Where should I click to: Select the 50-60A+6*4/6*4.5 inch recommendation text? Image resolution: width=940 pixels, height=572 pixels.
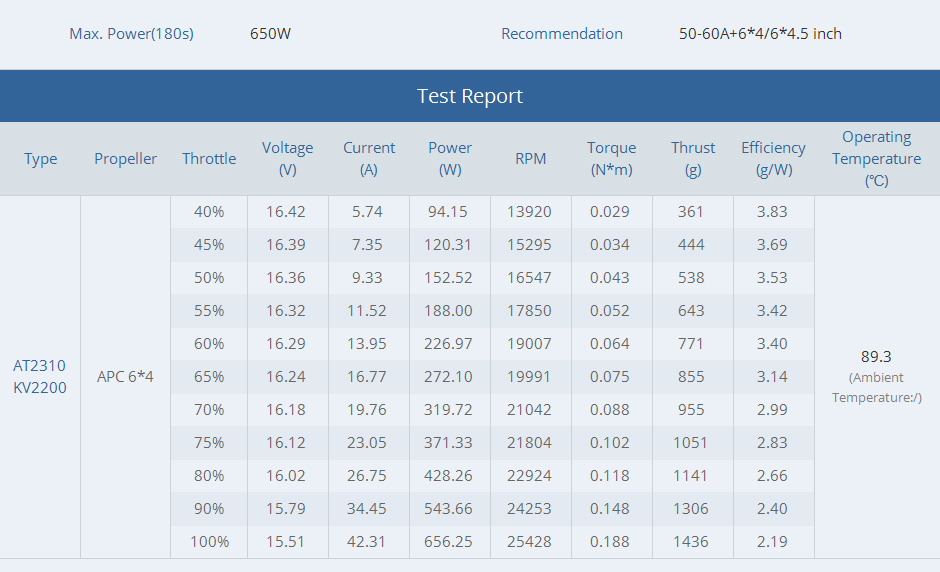click(760, 34)
